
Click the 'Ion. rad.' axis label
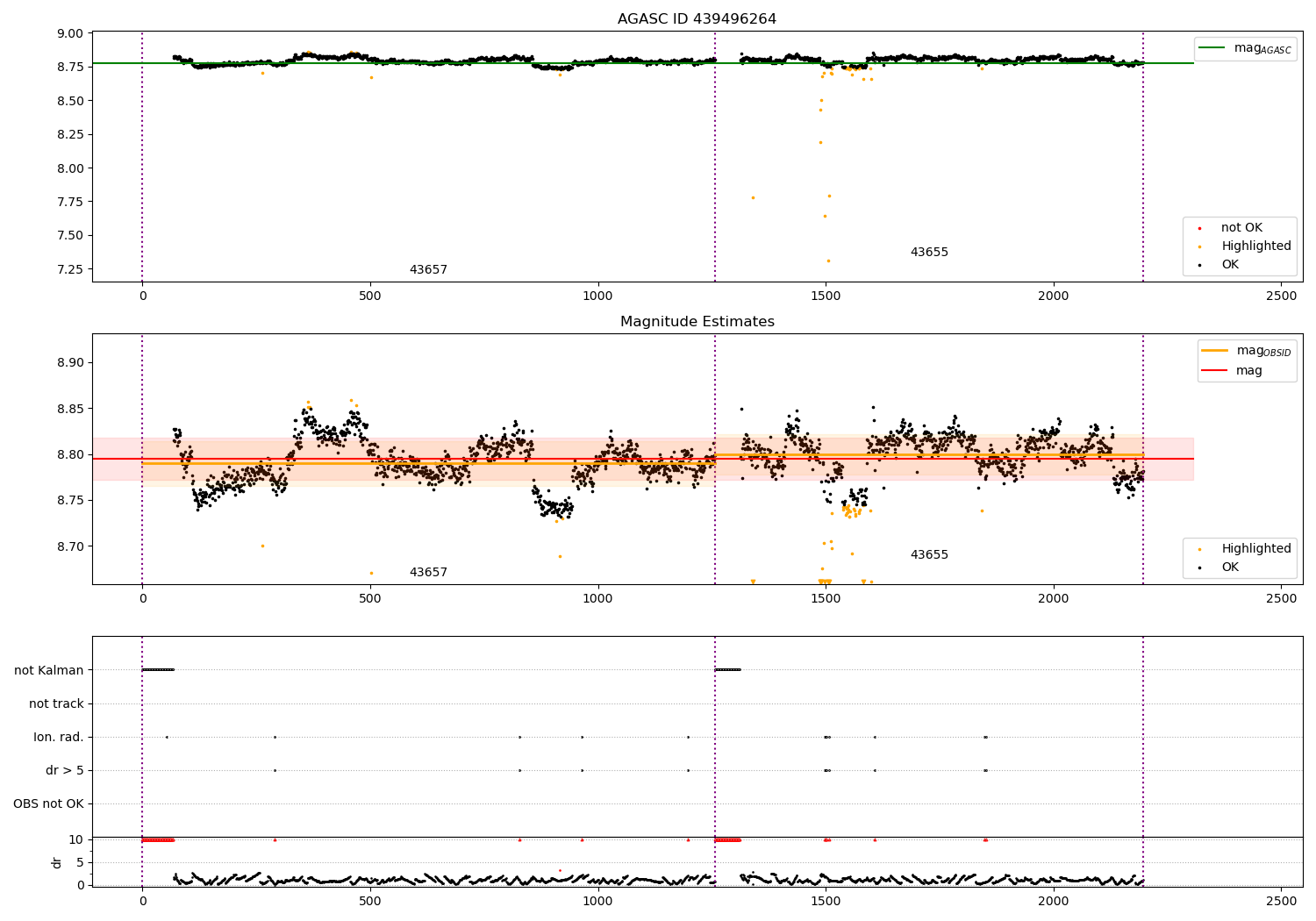pyautogui.click(x=59, y=737)
